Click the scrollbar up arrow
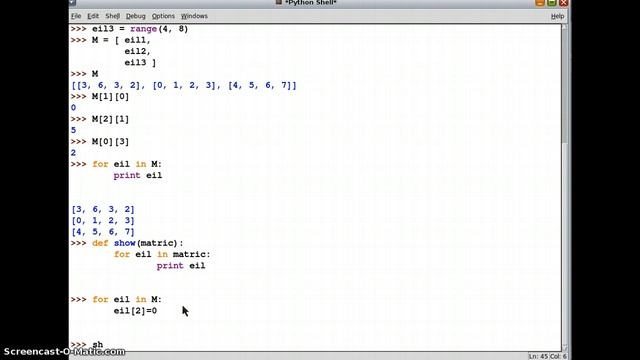Screen dimensions: 640x360 564,27
